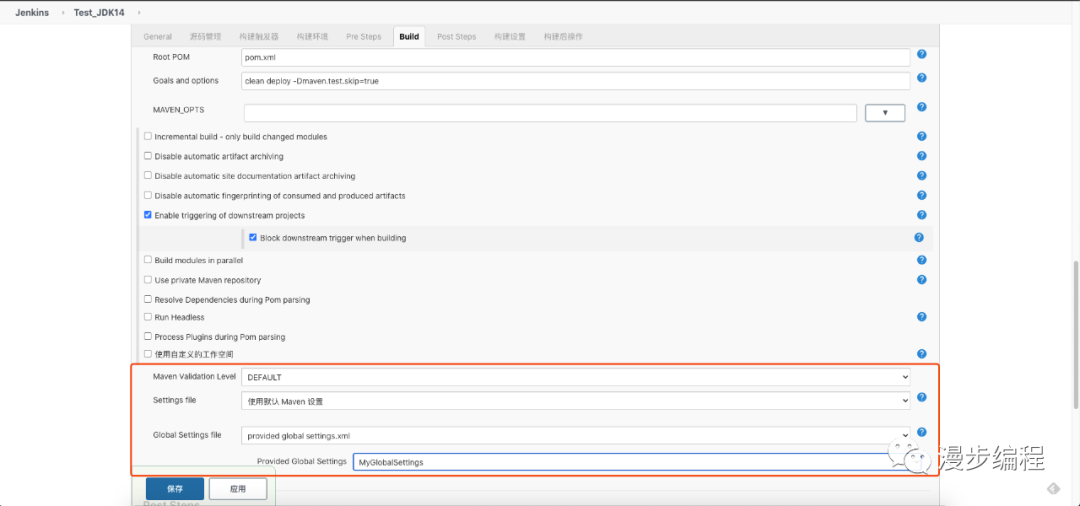Show help for Block downstream trigger when building
The image size is (1080, 506).
pyautogui.click(x=919, y=238)
